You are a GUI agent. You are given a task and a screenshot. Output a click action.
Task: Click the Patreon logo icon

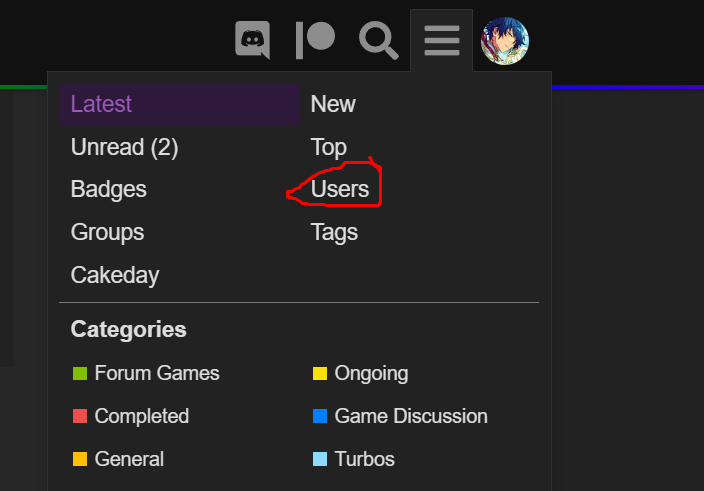(x=315, y=40)
